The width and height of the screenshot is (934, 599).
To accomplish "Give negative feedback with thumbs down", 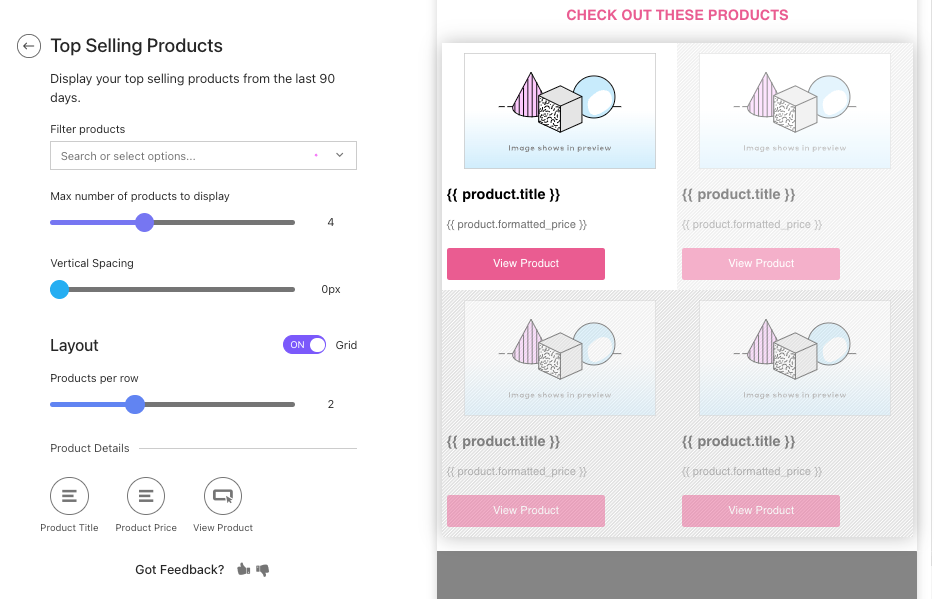I will click(x=263, y=569).
